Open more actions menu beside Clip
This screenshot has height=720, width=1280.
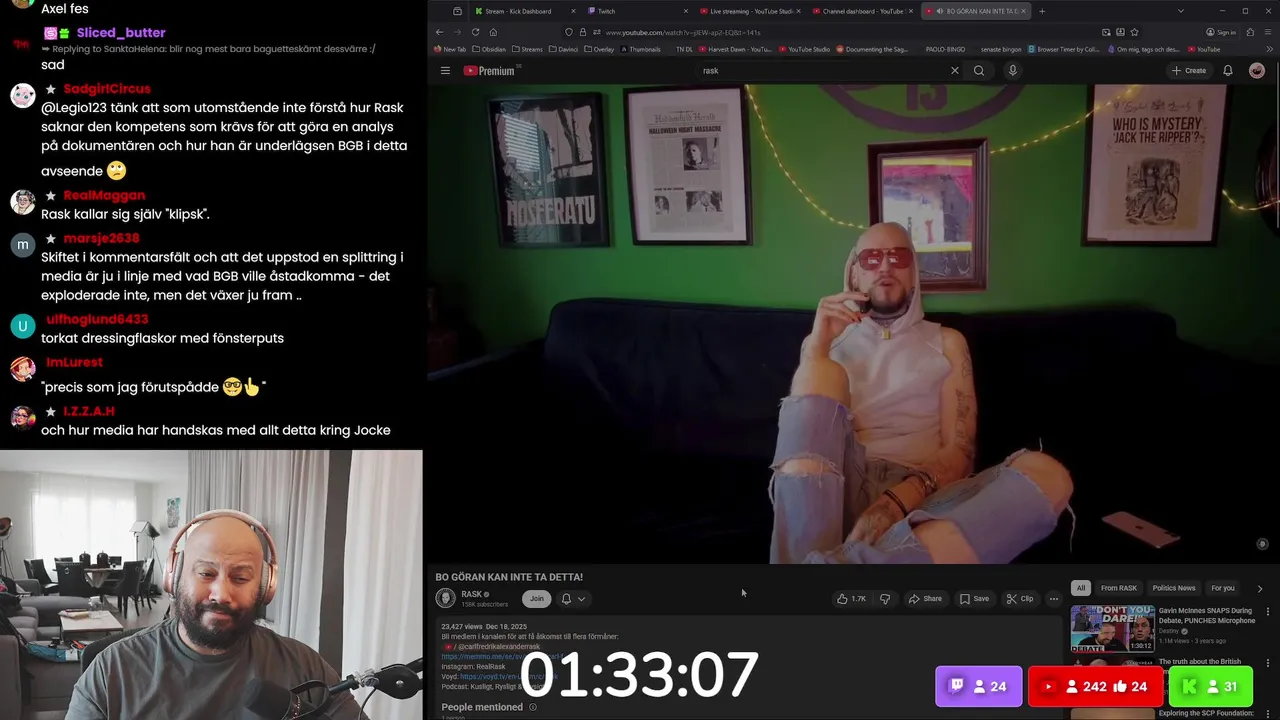point(1053,599)
